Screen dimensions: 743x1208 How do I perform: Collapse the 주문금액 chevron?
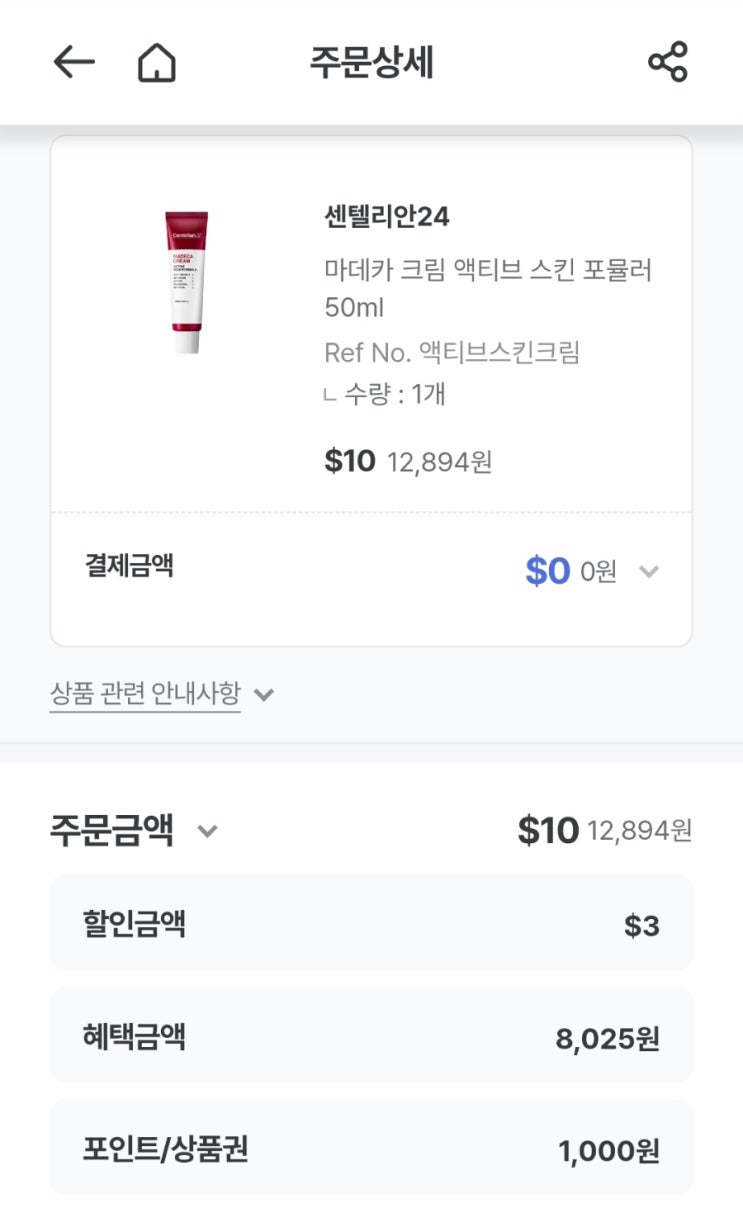click(207, 831)
